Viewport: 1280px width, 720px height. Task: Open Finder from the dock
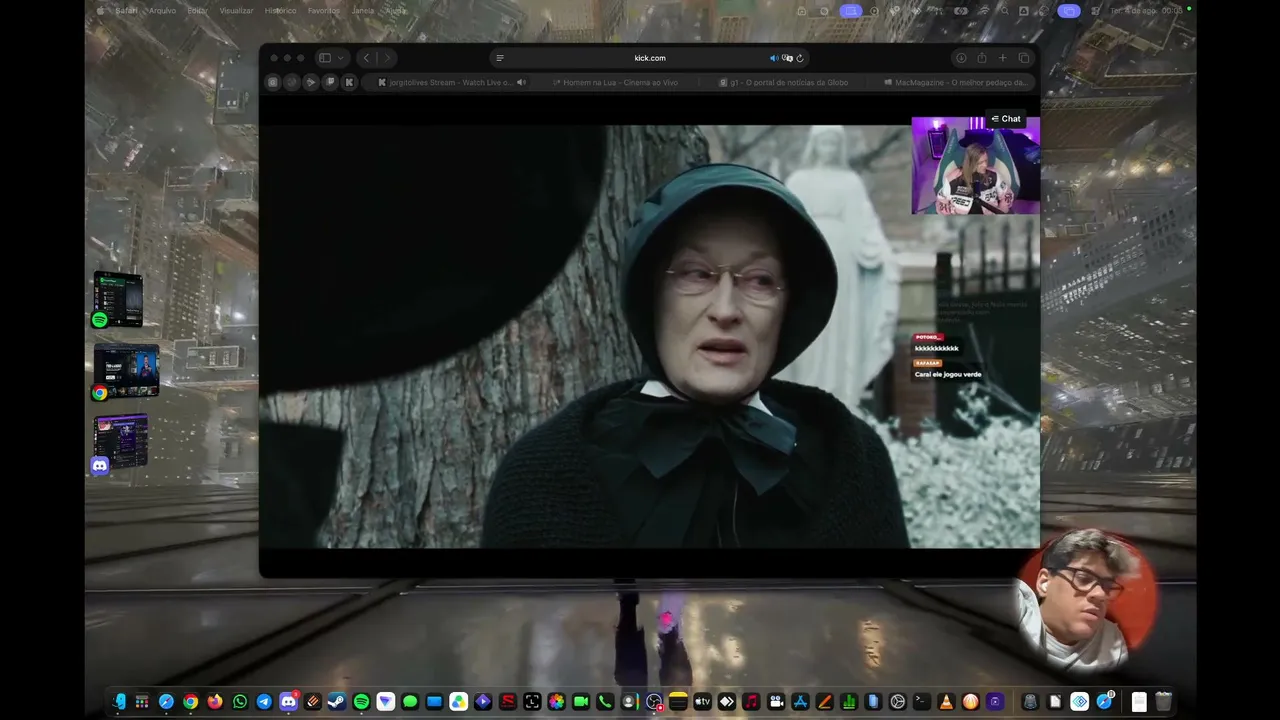[x=118, y=702]
